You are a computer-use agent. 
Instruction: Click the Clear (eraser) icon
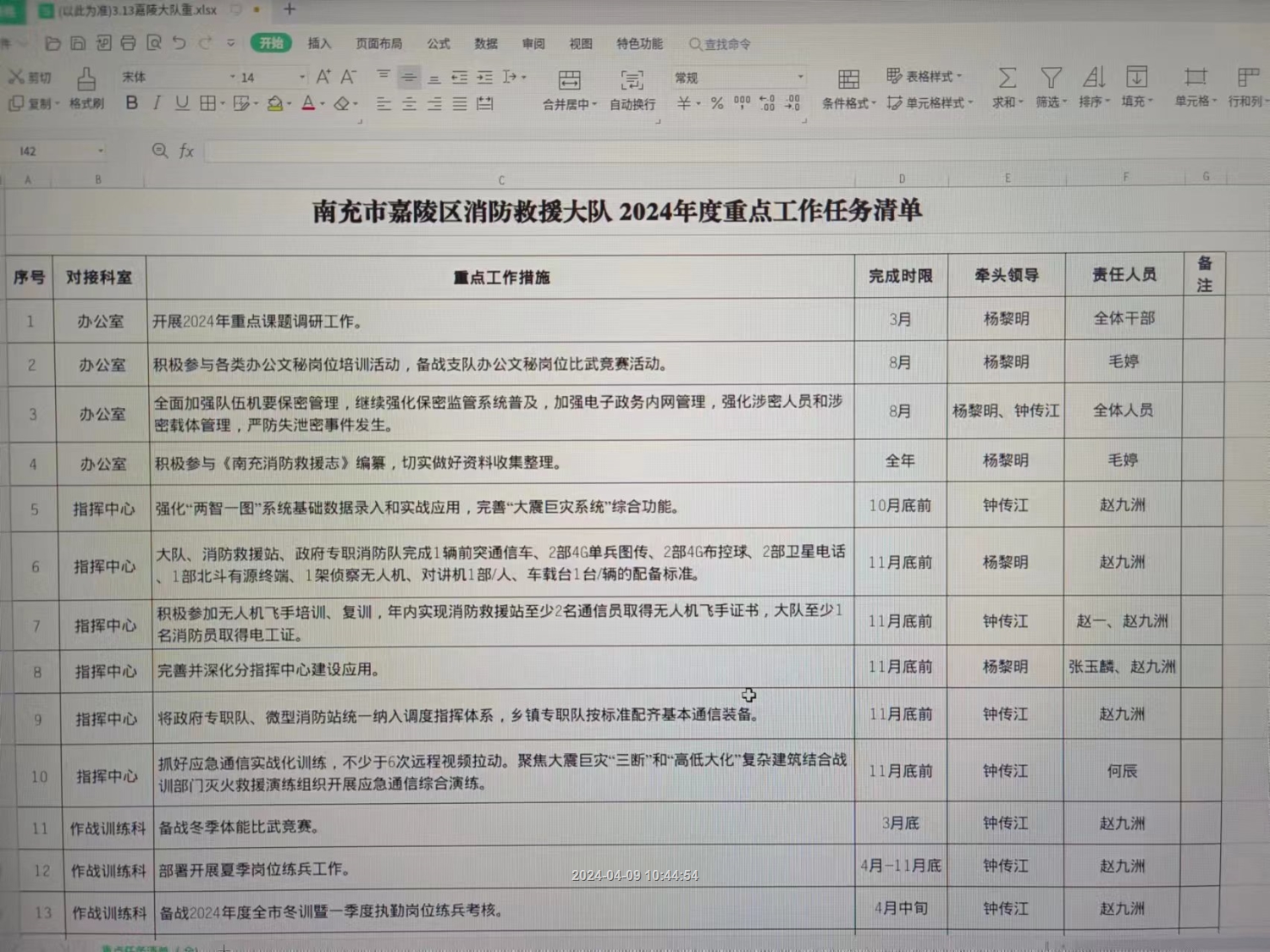click(x=341, y=103)
